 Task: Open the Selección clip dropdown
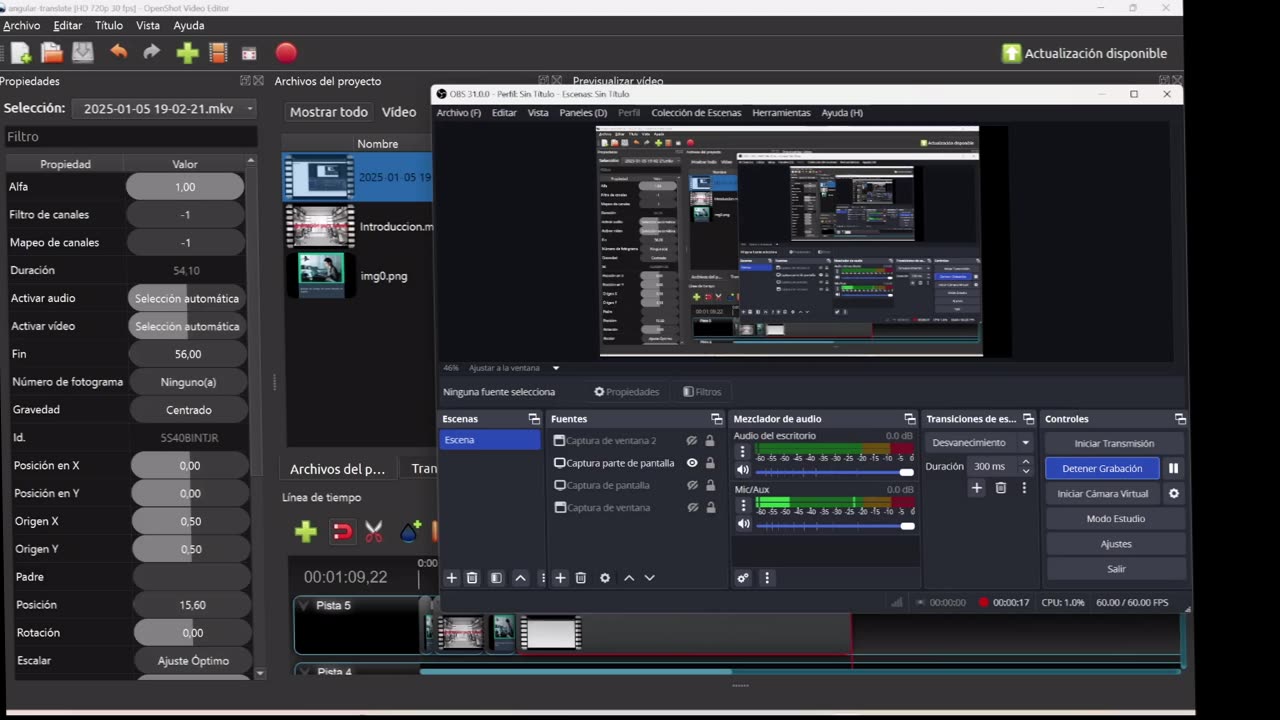(165, 108)
